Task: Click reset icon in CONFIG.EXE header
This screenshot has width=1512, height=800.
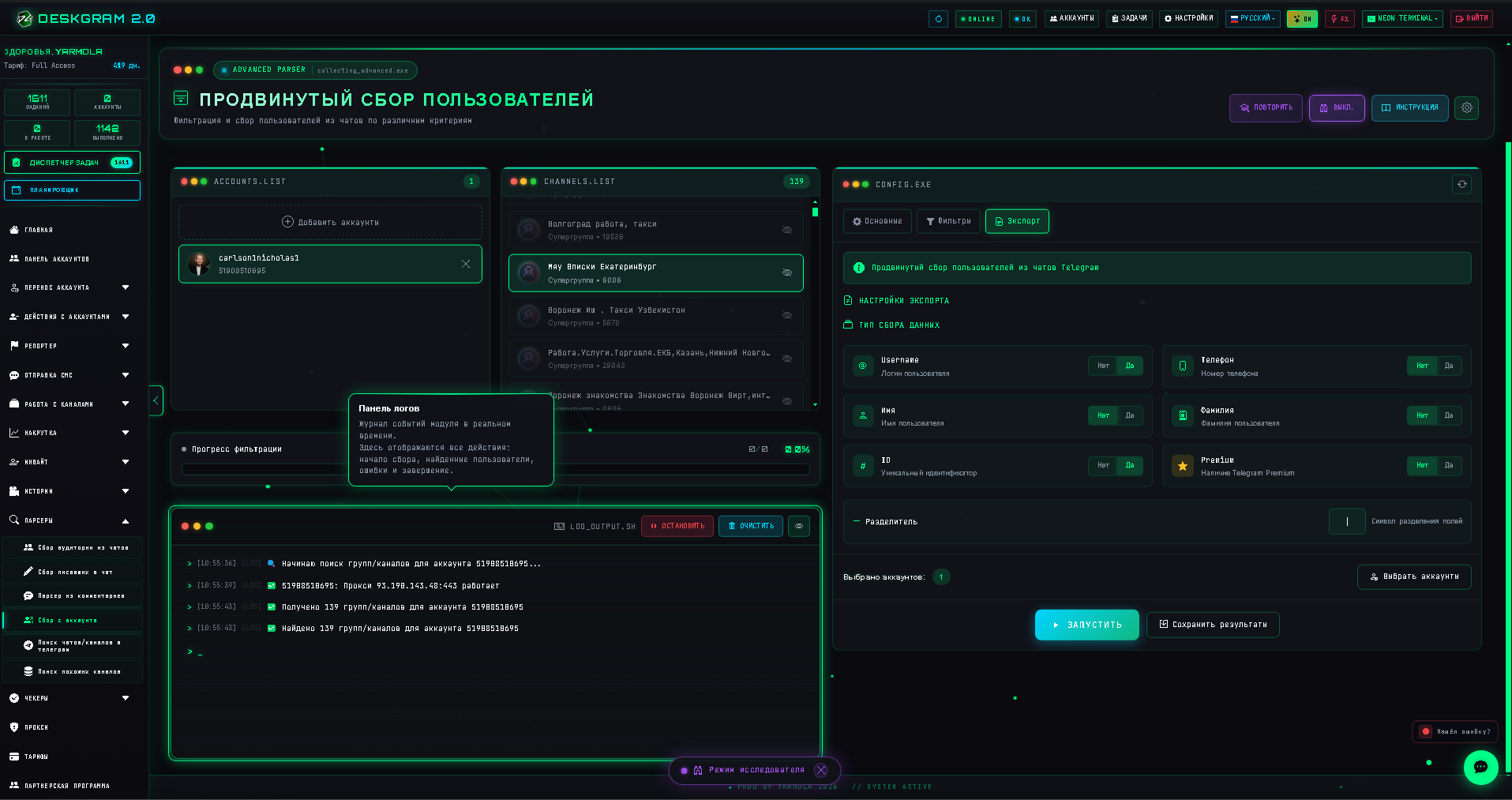Action: click(1462, 184)
